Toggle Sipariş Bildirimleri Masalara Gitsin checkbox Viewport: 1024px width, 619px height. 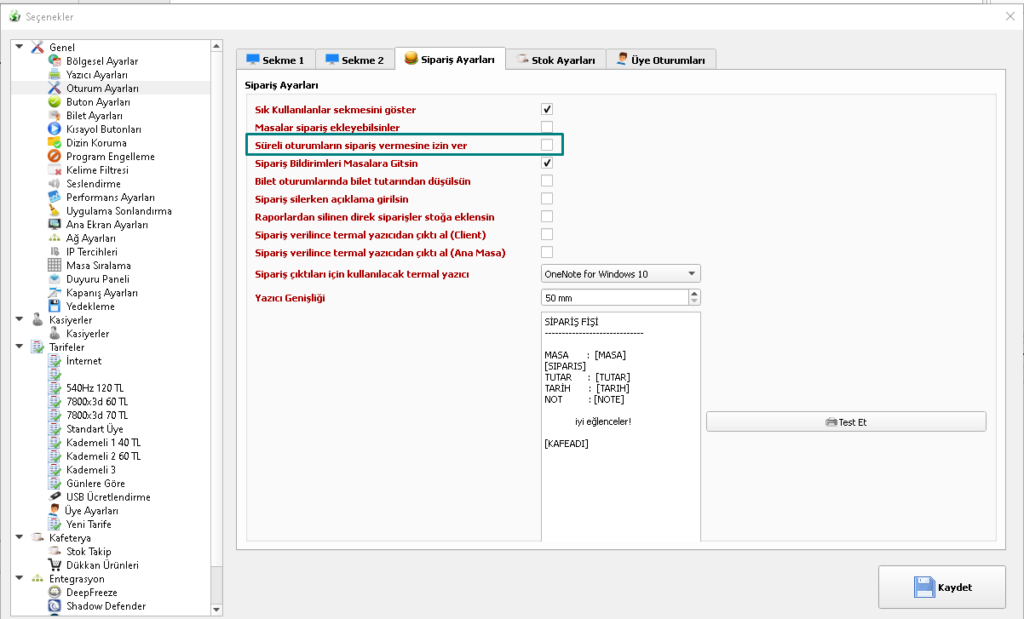coord(547,163)
